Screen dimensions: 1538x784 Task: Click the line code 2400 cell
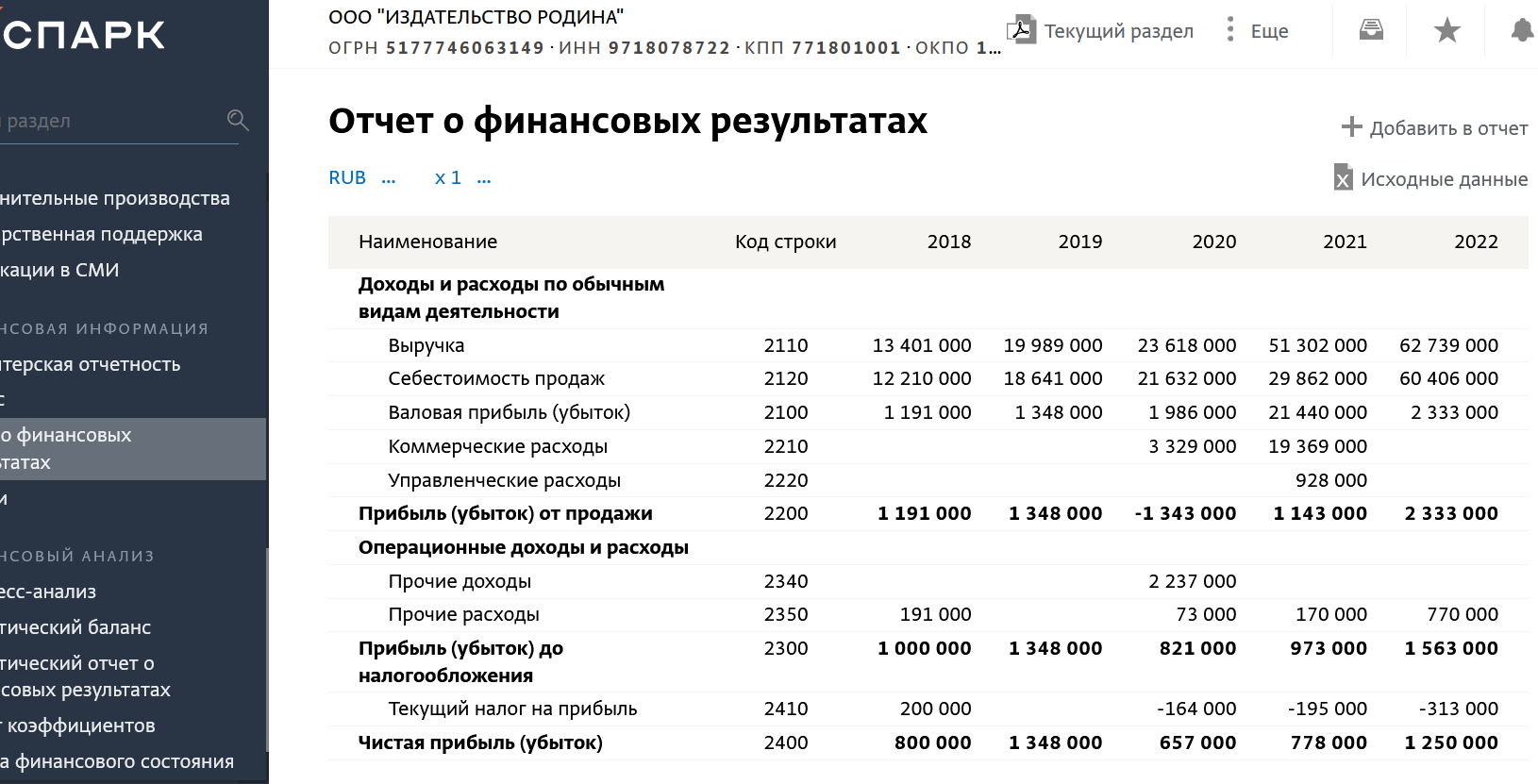[785, 742]
